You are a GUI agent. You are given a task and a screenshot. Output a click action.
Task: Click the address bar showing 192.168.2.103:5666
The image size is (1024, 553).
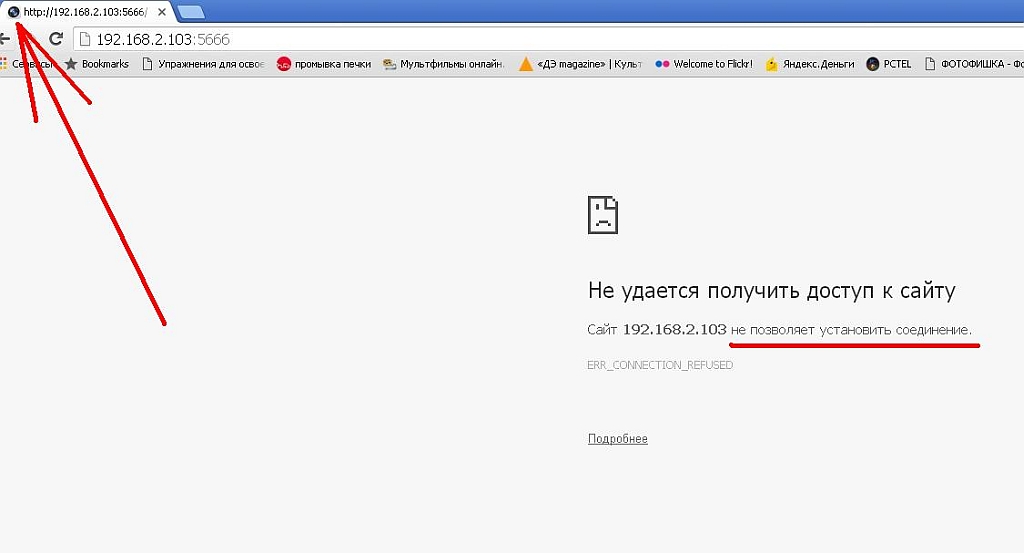point(549,39)
